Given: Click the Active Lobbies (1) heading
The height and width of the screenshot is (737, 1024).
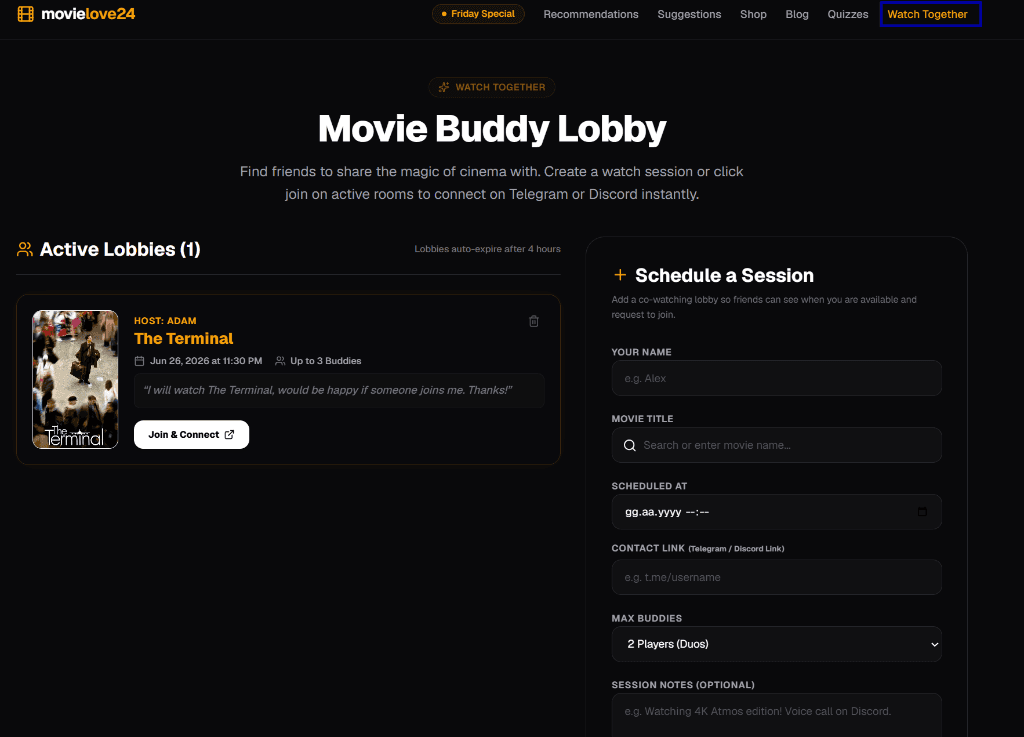Looking at the screenshot, I should pos(120,249).
